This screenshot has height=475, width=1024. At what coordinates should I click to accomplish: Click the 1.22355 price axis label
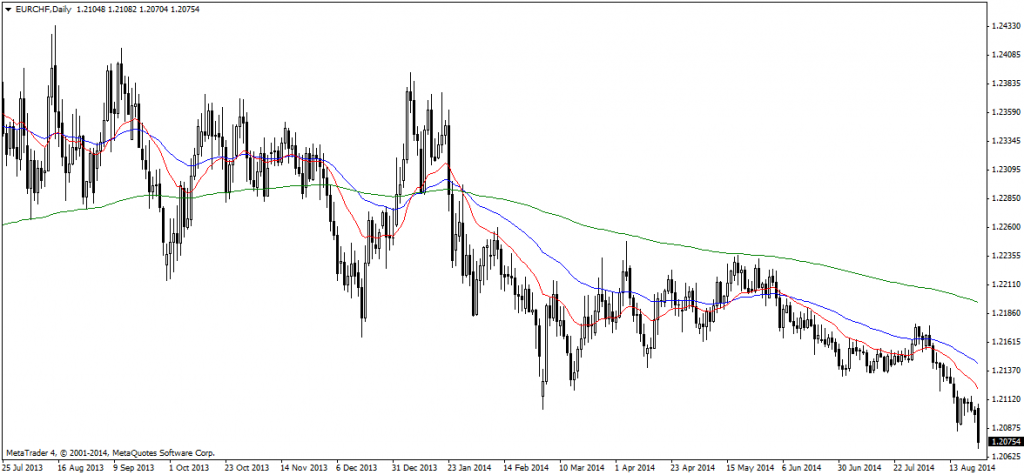pyautogui.click(x=1005, y=255)
